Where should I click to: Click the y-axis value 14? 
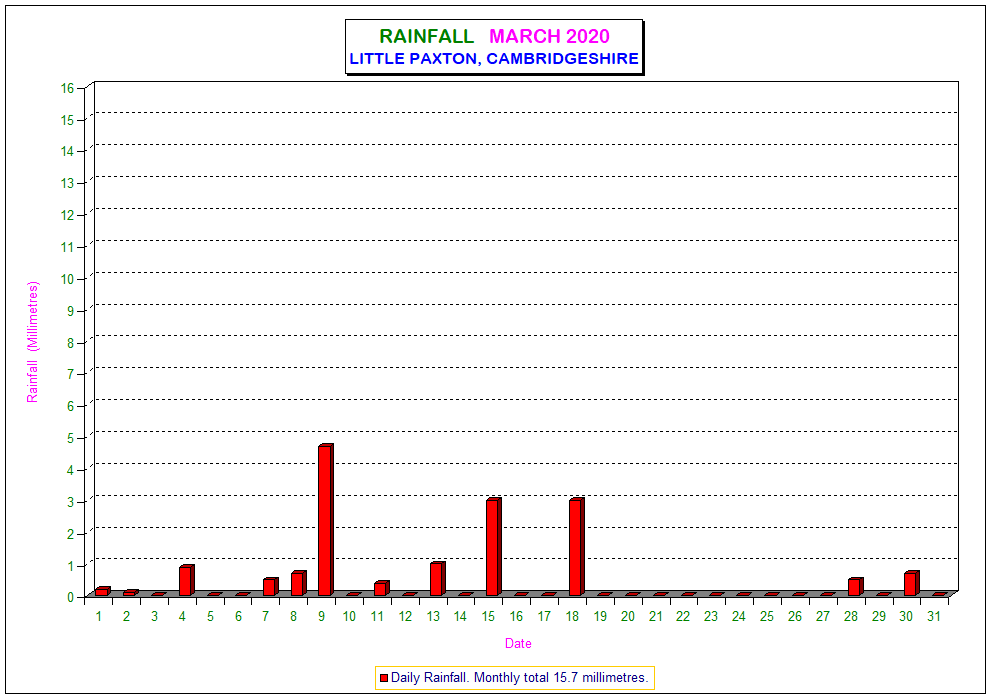tap(67, 151)
